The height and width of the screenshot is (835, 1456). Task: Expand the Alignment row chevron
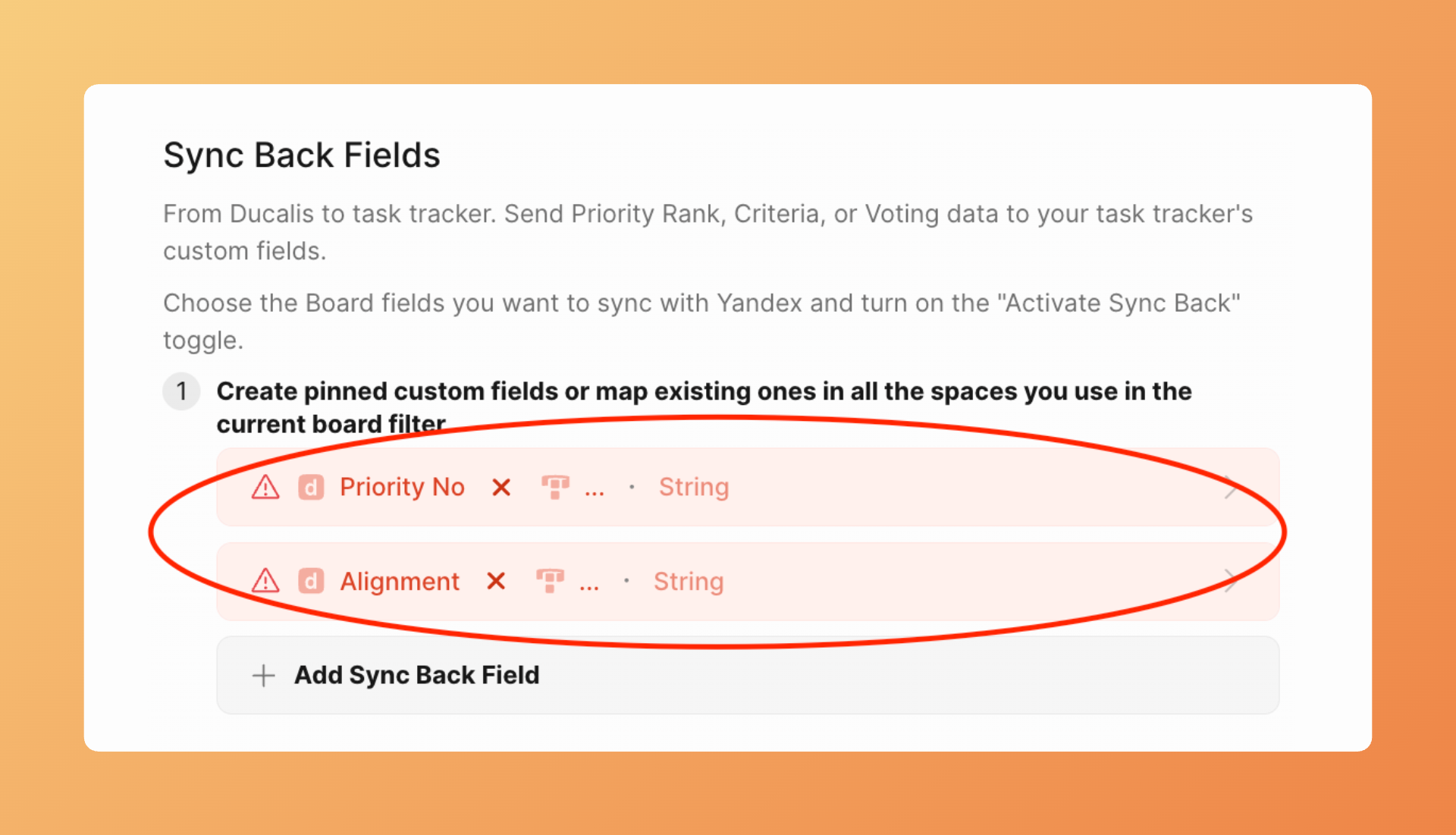tap(1231, 581)
